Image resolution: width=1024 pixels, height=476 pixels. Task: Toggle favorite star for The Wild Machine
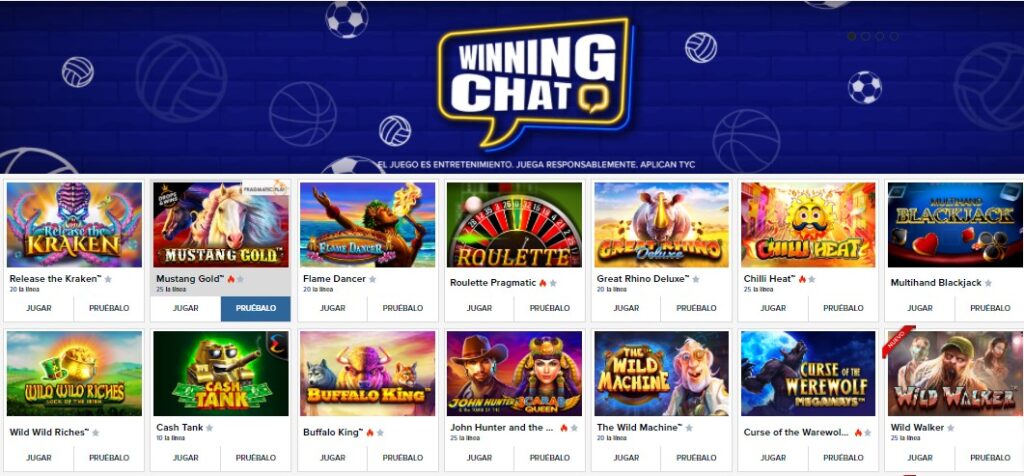click(689, 428)
